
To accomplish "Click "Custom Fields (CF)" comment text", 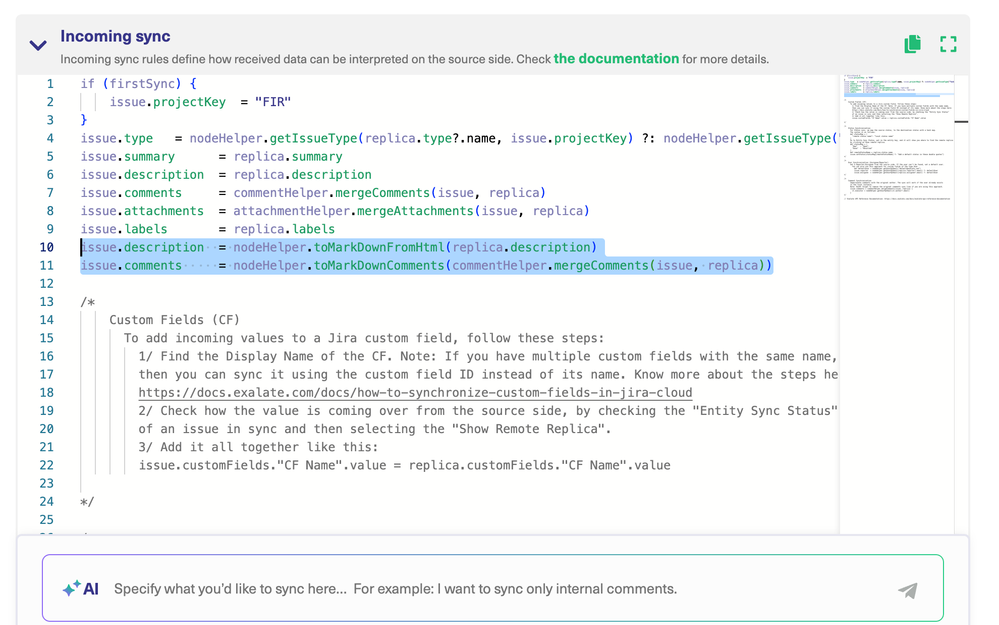I will click(175, 320).
